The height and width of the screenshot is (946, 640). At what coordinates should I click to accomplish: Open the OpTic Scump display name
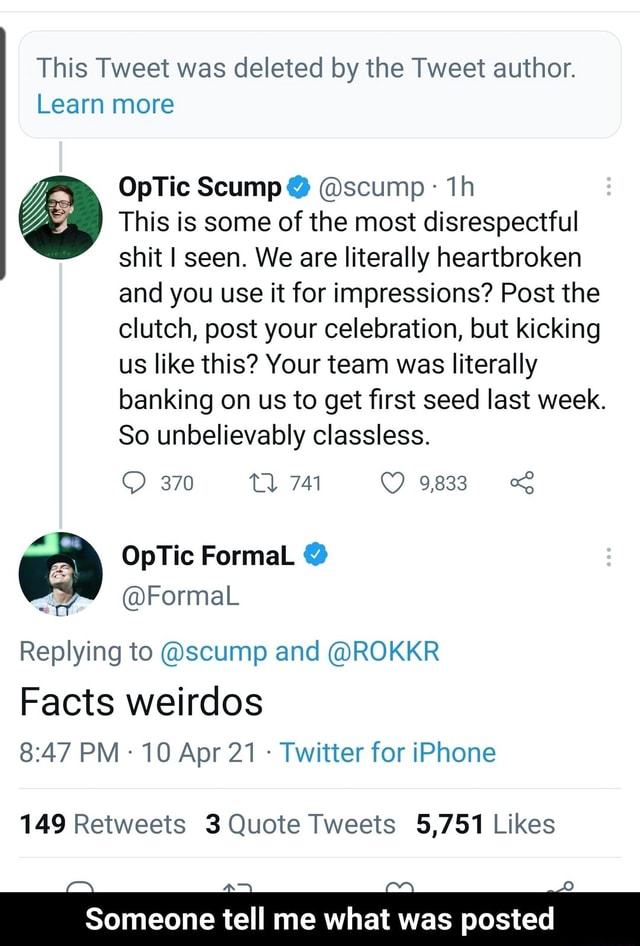point(200,186)
